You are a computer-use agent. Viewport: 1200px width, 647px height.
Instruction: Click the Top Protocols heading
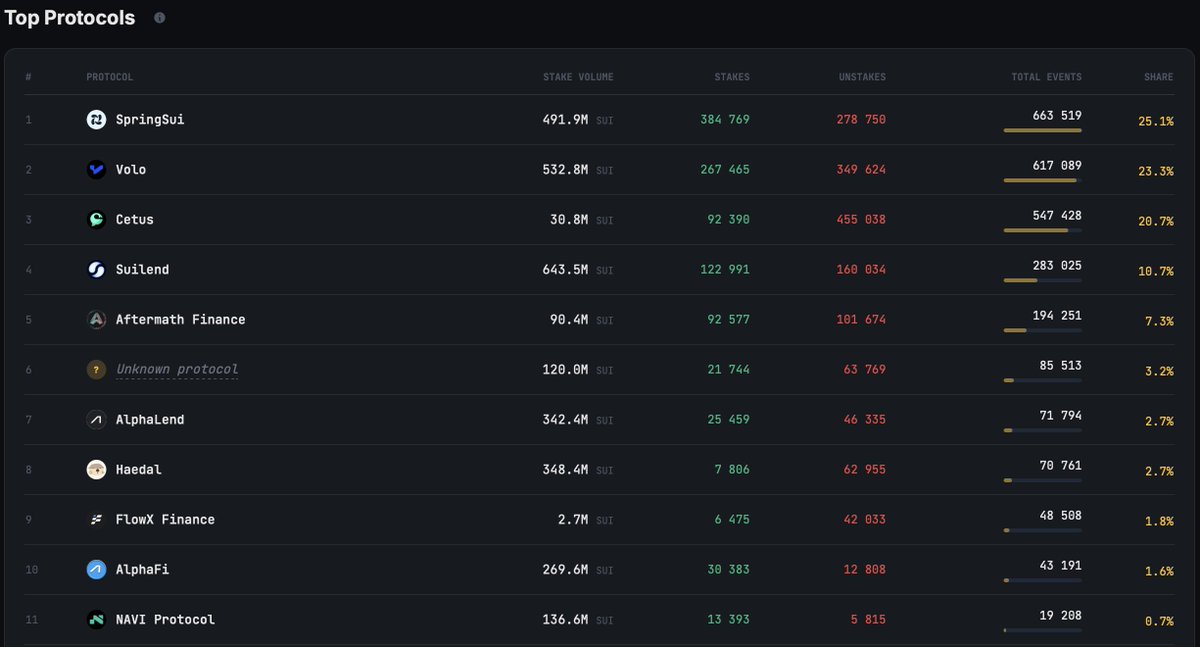[70, 18]
